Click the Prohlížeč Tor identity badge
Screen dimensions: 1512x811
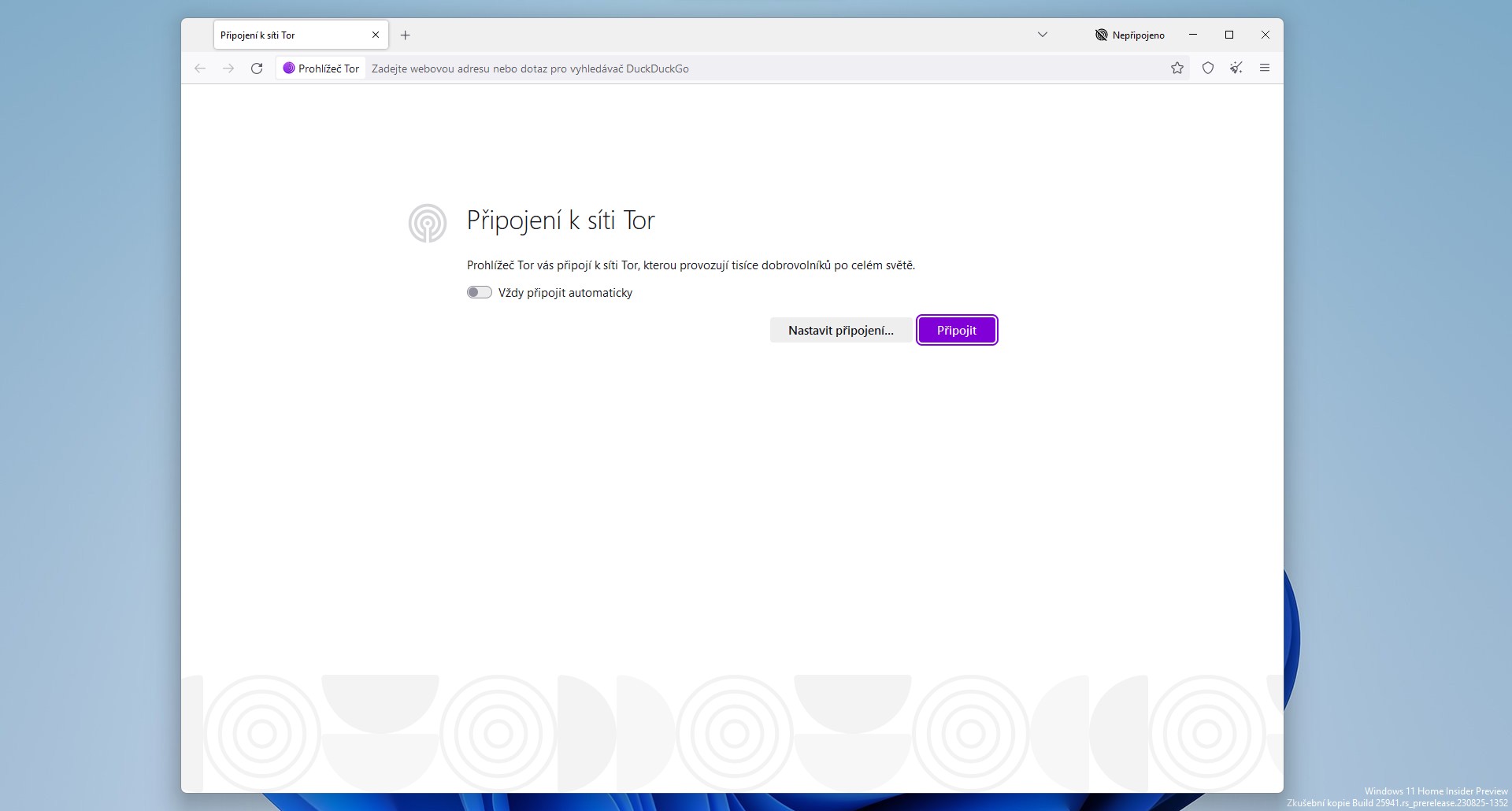321,69
